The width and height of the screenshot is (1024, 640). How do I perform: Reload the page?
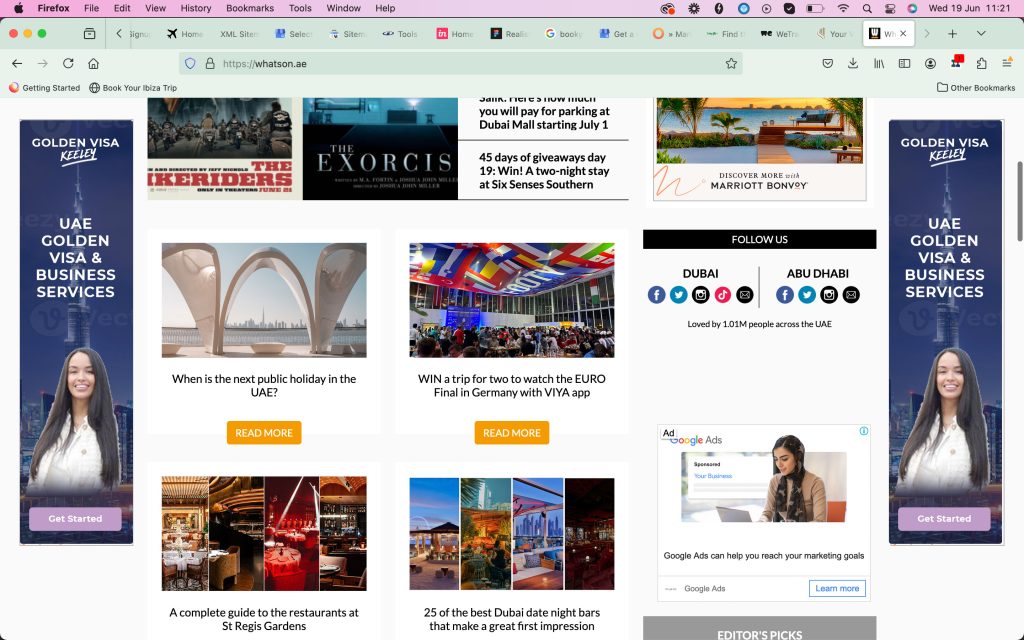click(x=68, y=63)
